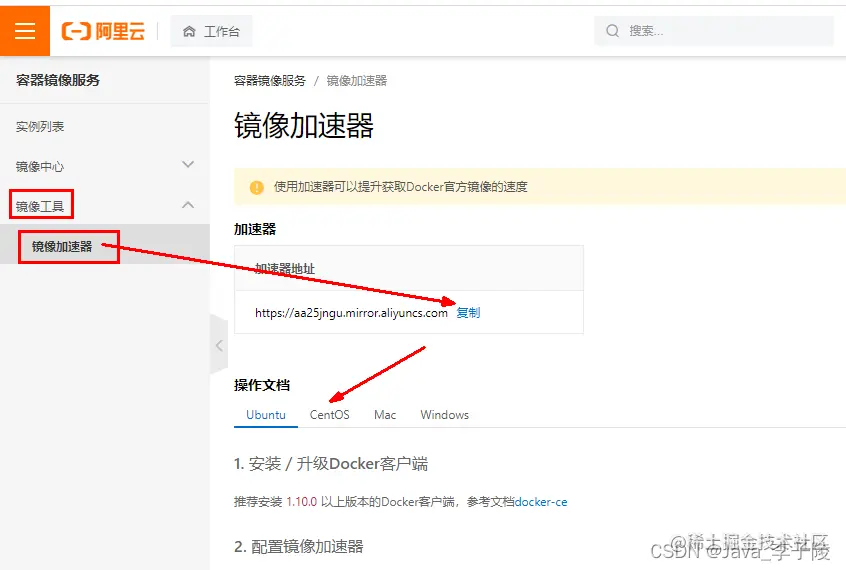Screen dimensions: 846x570
Task: Click the 操作文档 heading
Action: (262, 385)
